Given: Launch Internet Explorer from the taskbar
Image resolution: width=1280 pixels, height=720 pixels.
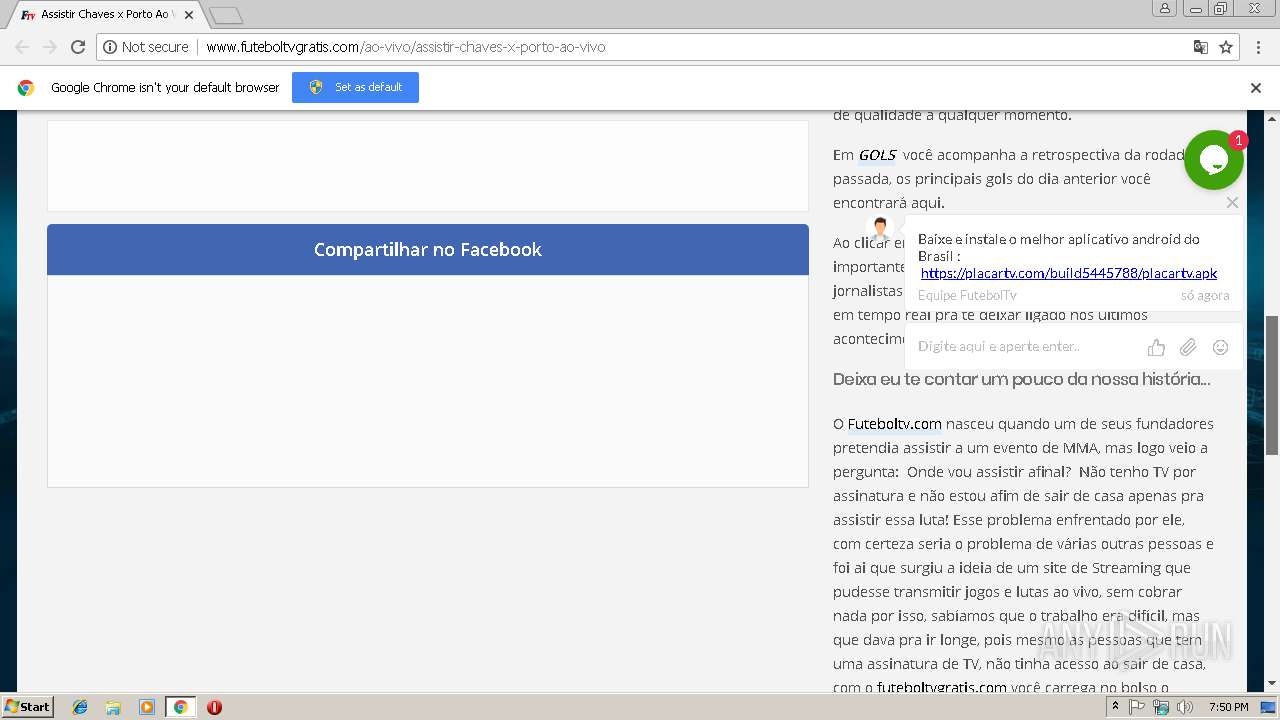Looking at the screenshot, I should (x=80, y=707).
